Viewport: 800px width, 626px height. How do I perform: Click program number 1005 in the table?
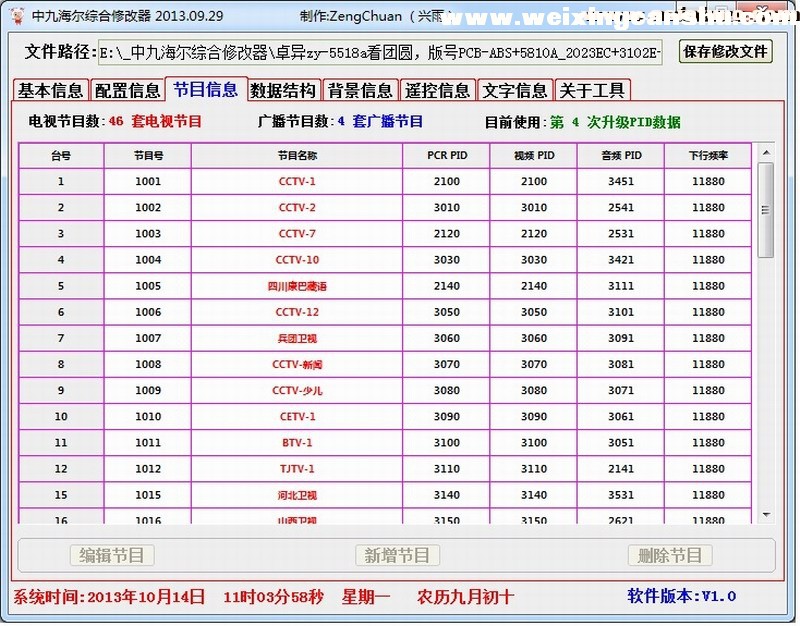click(148, 286)
